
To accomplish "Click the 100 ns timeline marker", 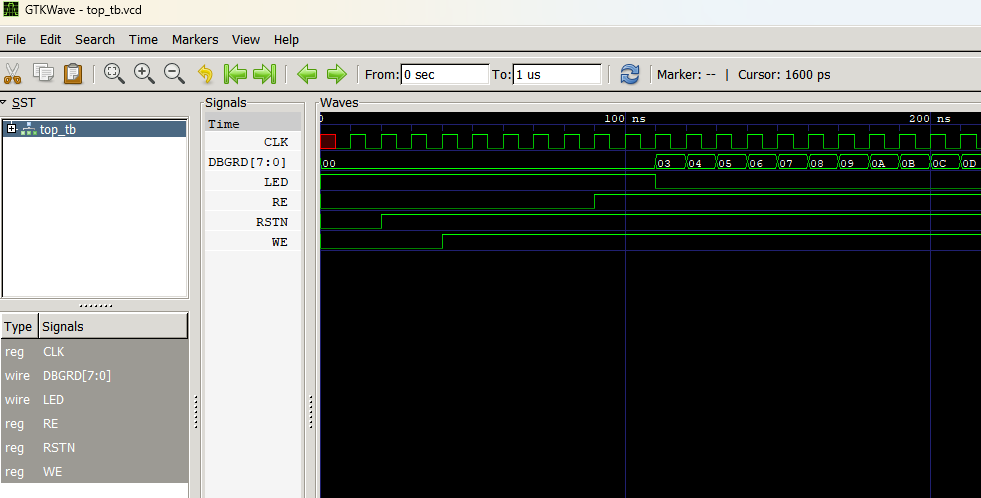I will (x=624, y=118).
